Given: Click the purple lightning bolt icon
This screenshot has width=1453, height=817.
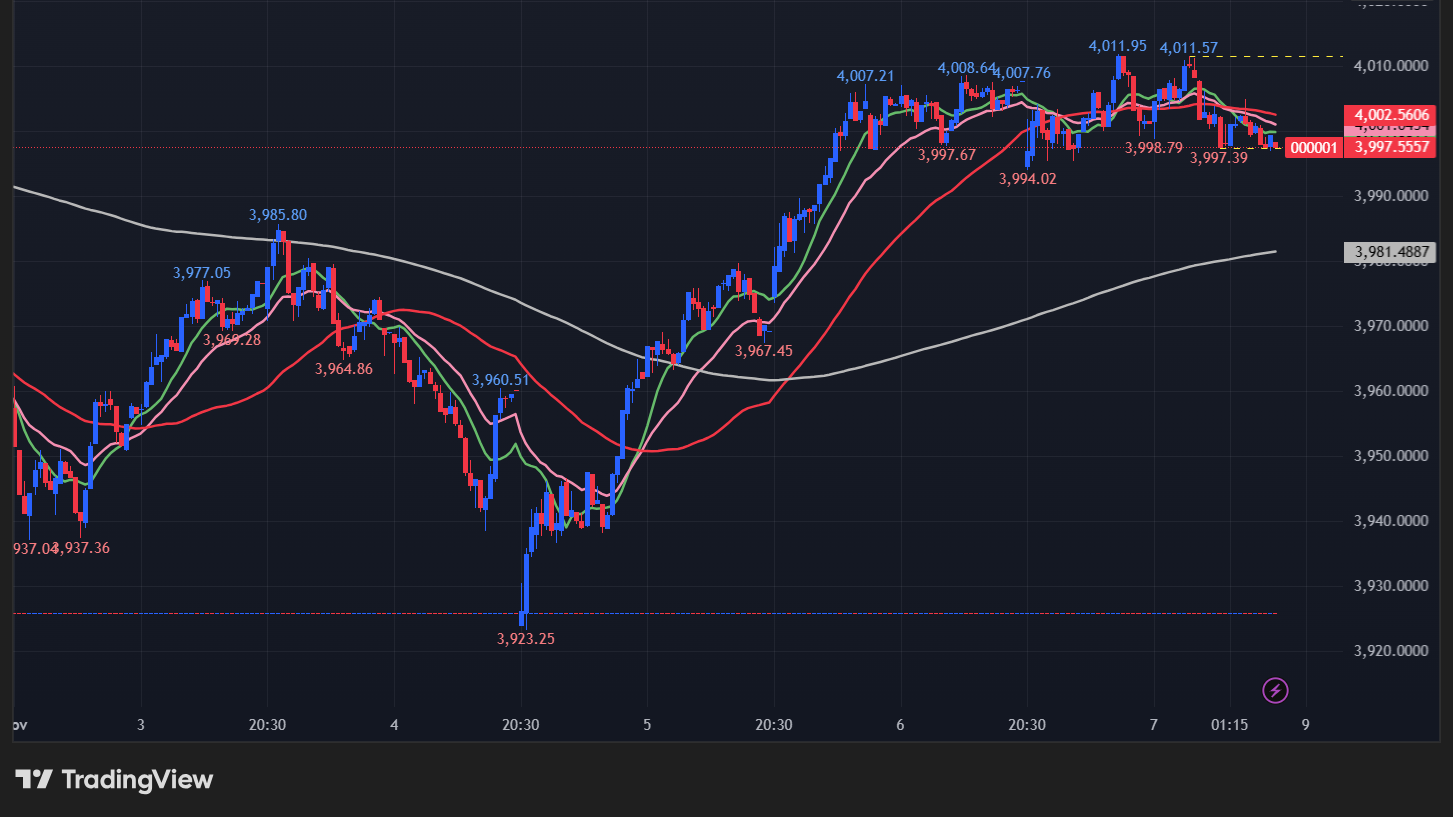Looking at the screenshot, I should pos(1275,690).
